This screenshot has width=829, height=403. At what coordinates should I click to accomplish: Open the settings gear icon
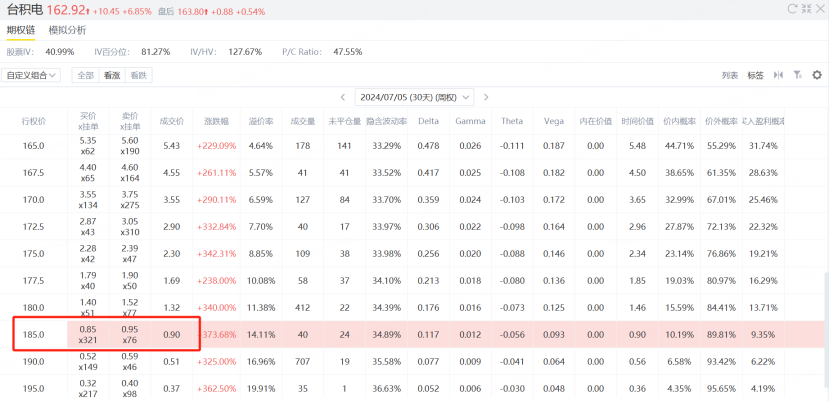tap(817, 75)
